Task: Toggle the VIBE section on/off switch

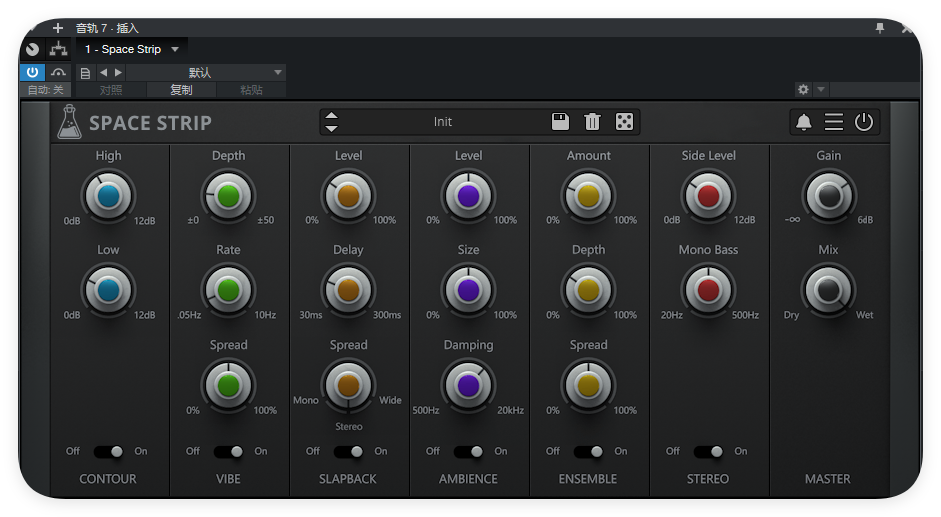Action: pyautogui.click(x=228, y=452)
